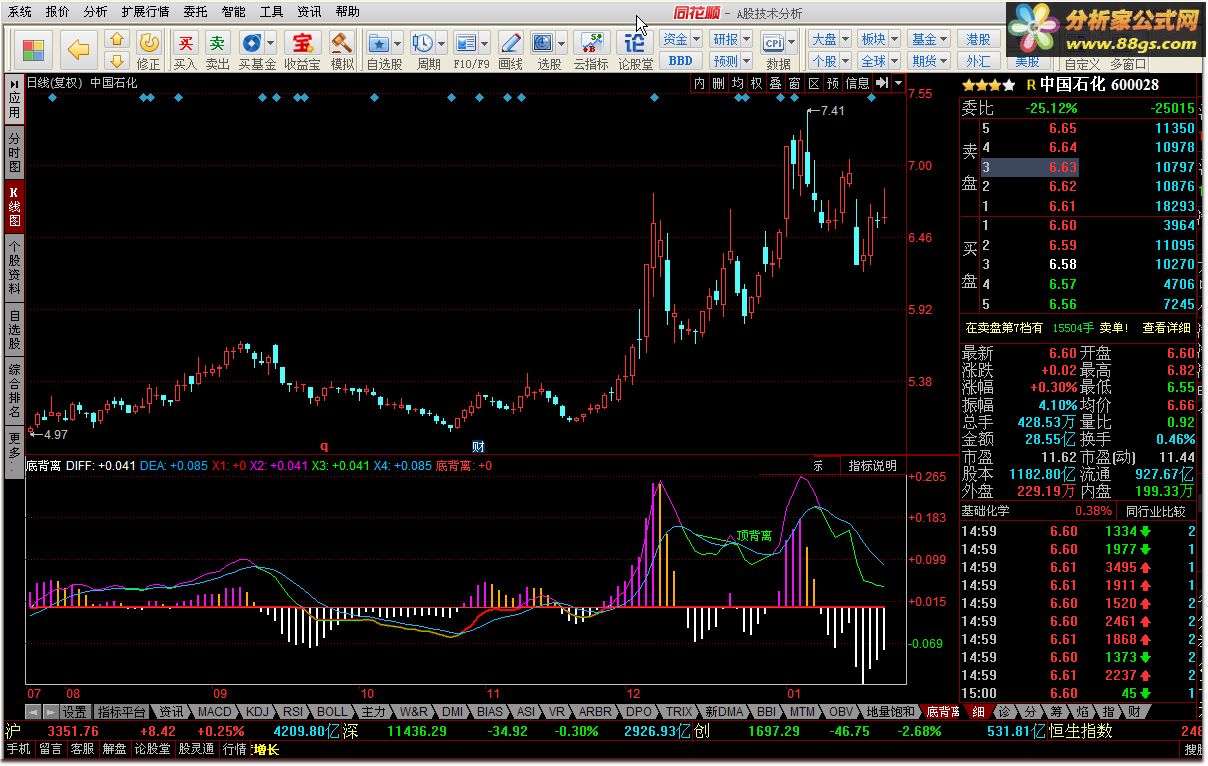The height and width of the screenshot is (766, 1208).
Task: Select the 综合排名 sidebar tab
Action: (14, 391)
